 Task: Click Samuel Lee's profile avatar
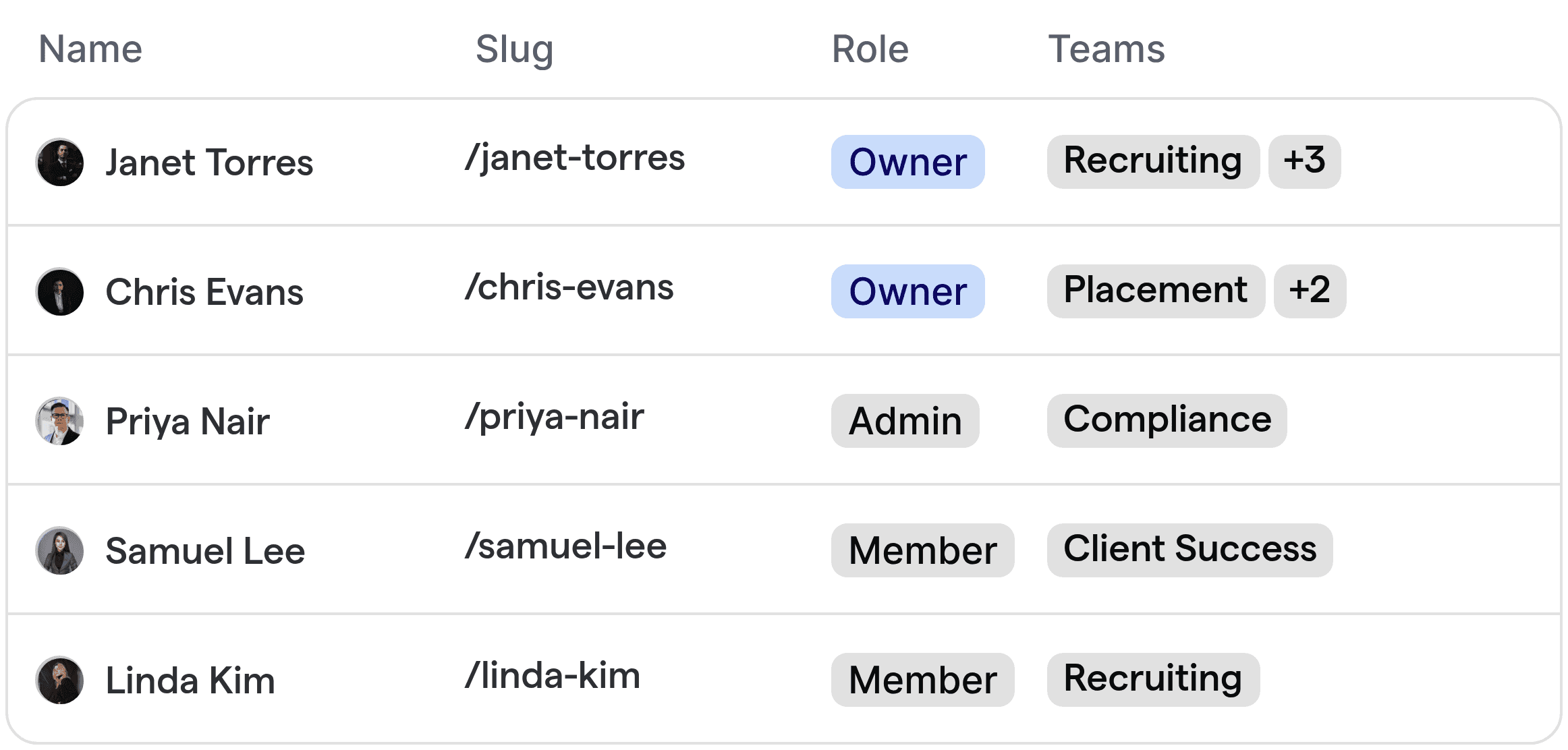[60, 550]
